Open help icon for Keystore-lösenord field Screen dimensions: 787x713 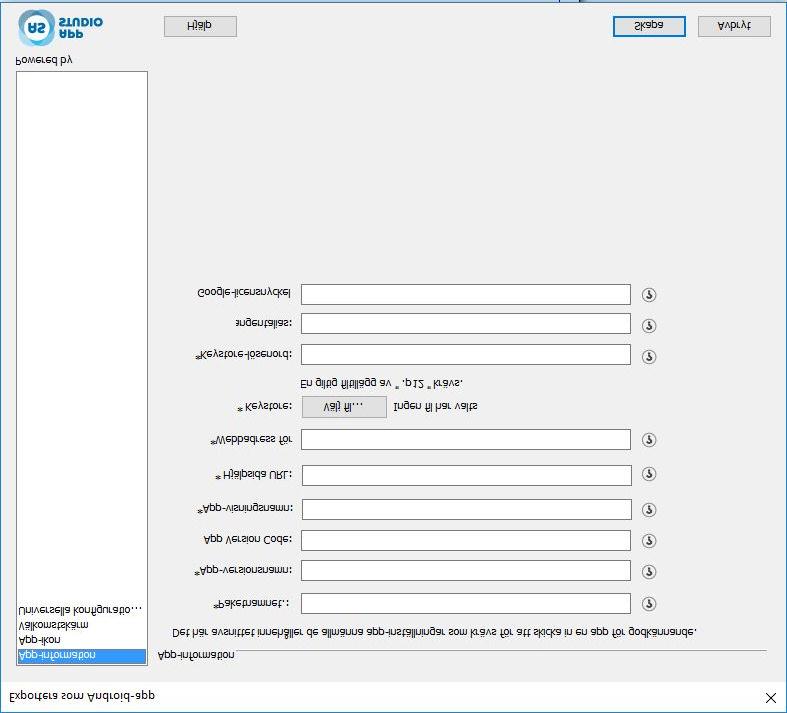649,357
